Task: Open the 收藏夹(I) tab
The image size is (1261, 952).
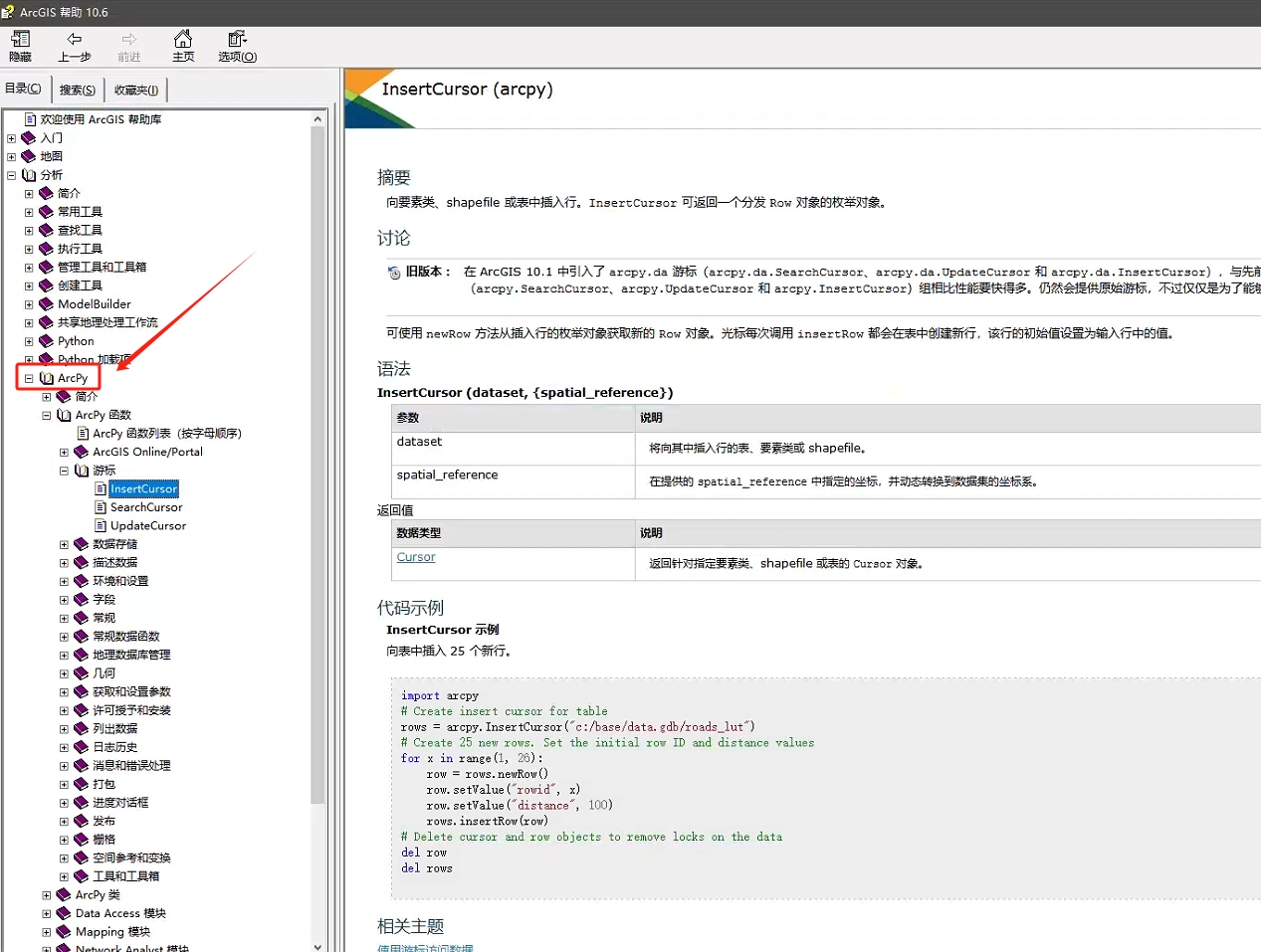Action: 136,90
